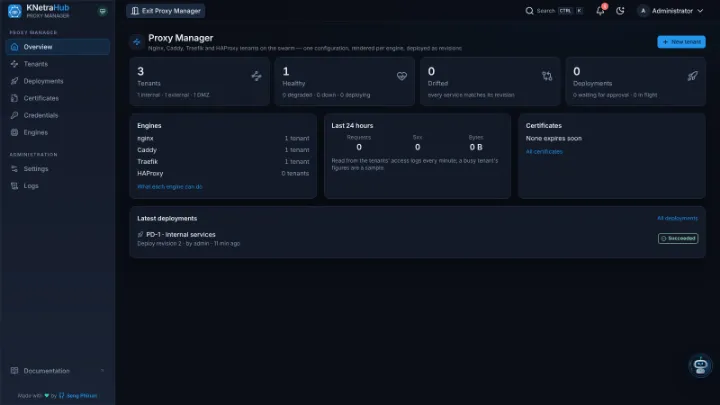Click the Credentials key icon
The width and height of the screenshot is (720, 405).
14,115
